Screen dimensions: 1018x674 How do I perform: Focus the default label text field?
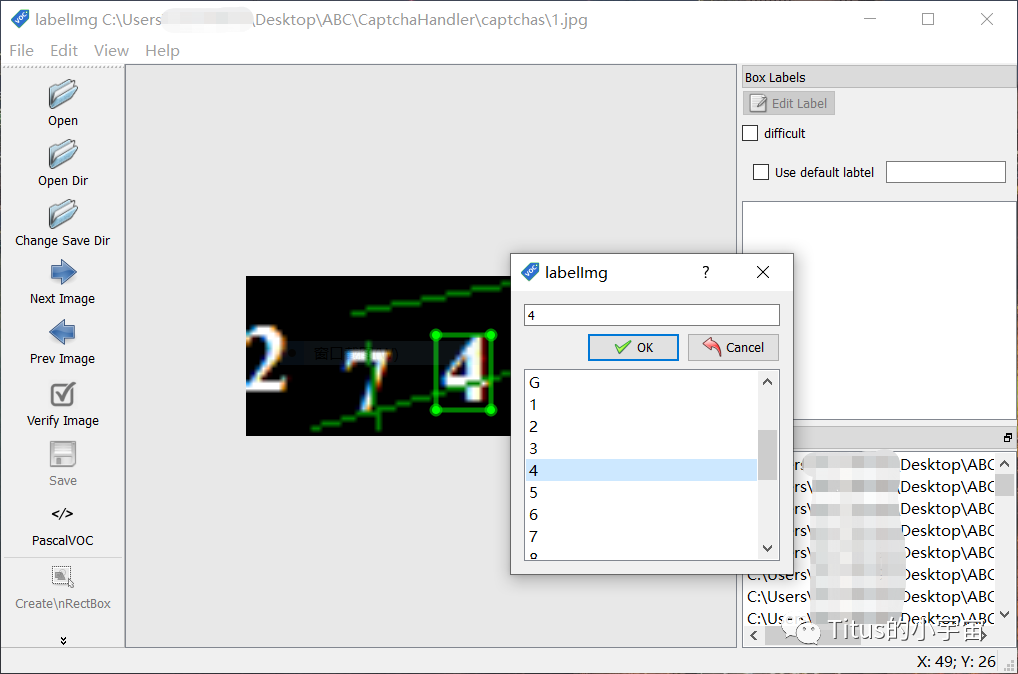click(x=945, y=172)
